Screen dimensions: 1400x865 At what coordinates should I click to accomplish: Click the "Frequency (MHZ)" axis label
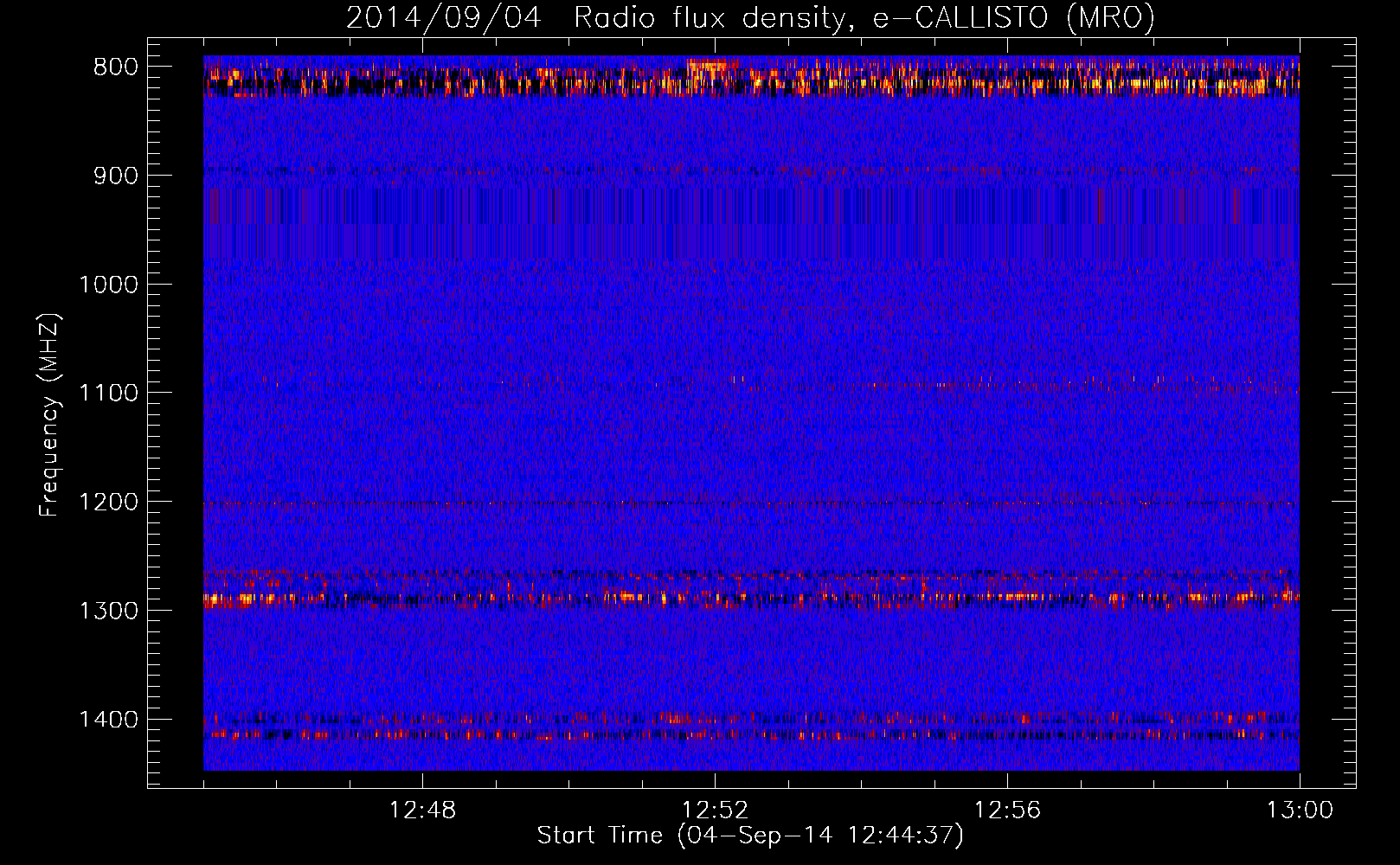(x=50, y=415)
